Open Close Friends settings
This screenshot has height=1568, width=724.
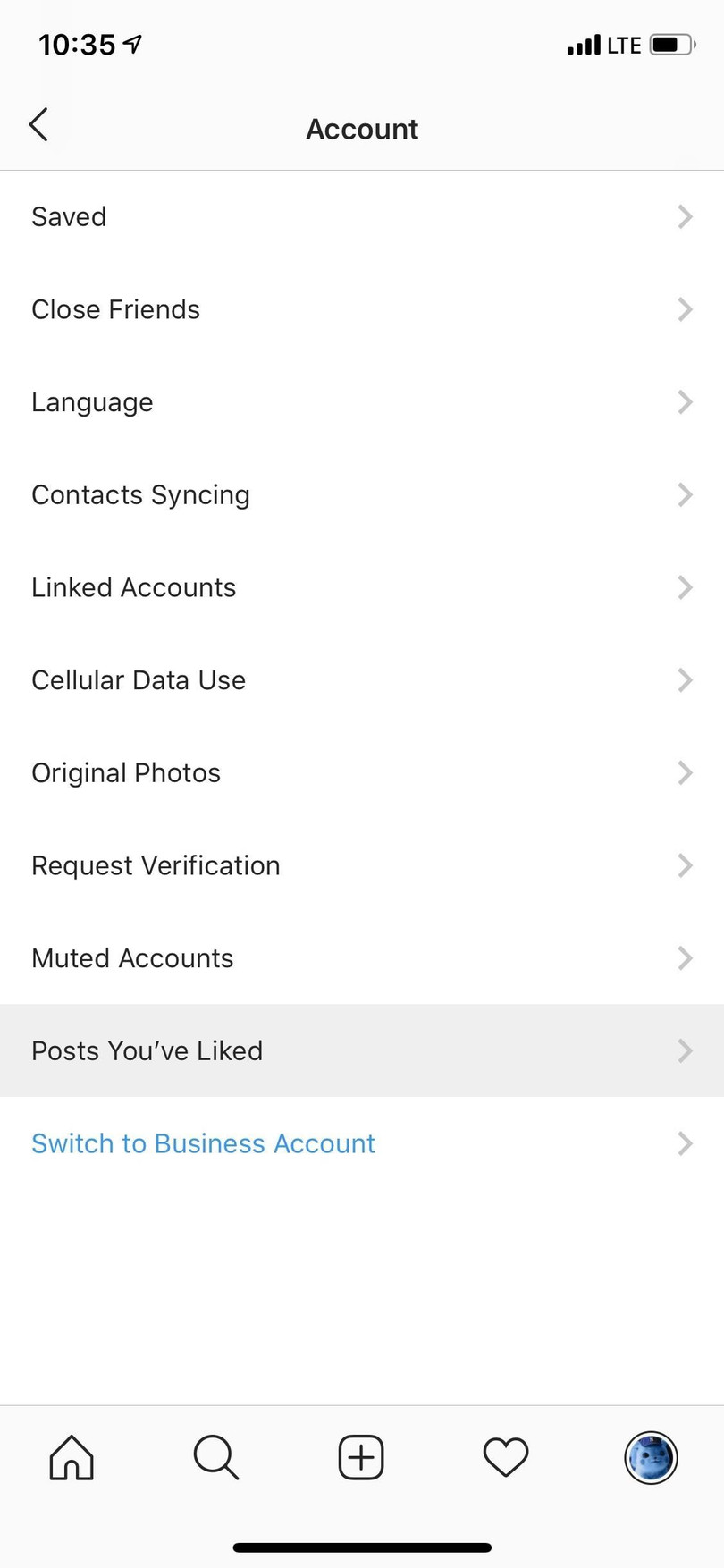116,309
